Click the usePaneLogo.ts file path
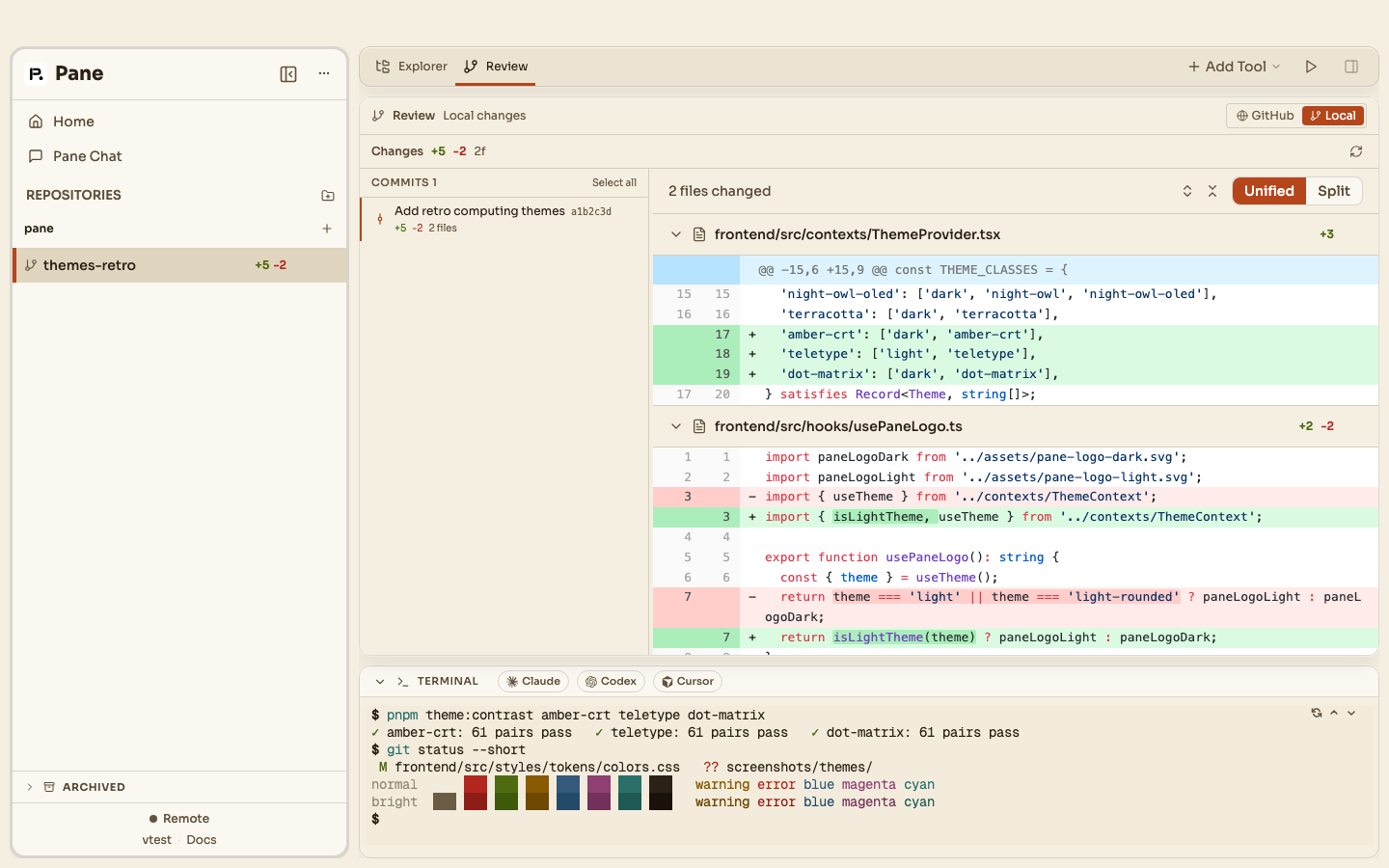Screen dimensions: 1389x868 (x=838, y=426)
